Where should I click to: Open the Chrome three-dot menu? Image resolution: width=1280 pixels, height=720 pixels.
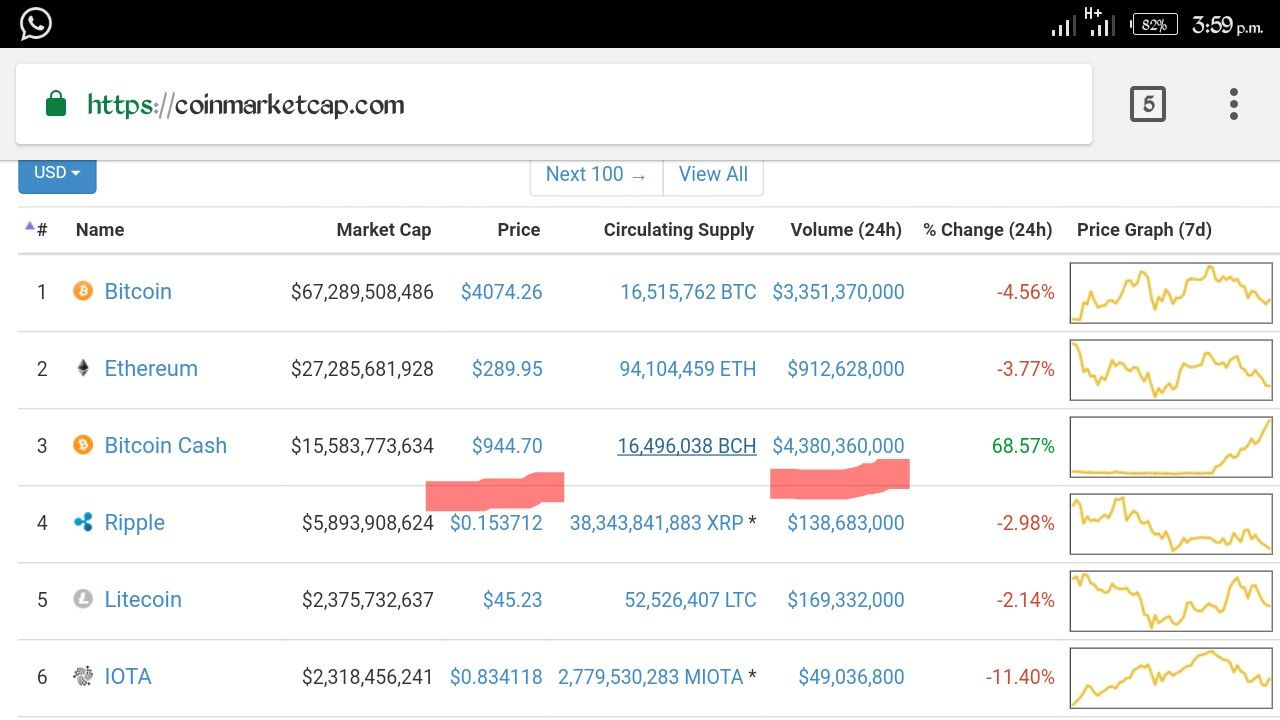click(x=1234, y=104)
